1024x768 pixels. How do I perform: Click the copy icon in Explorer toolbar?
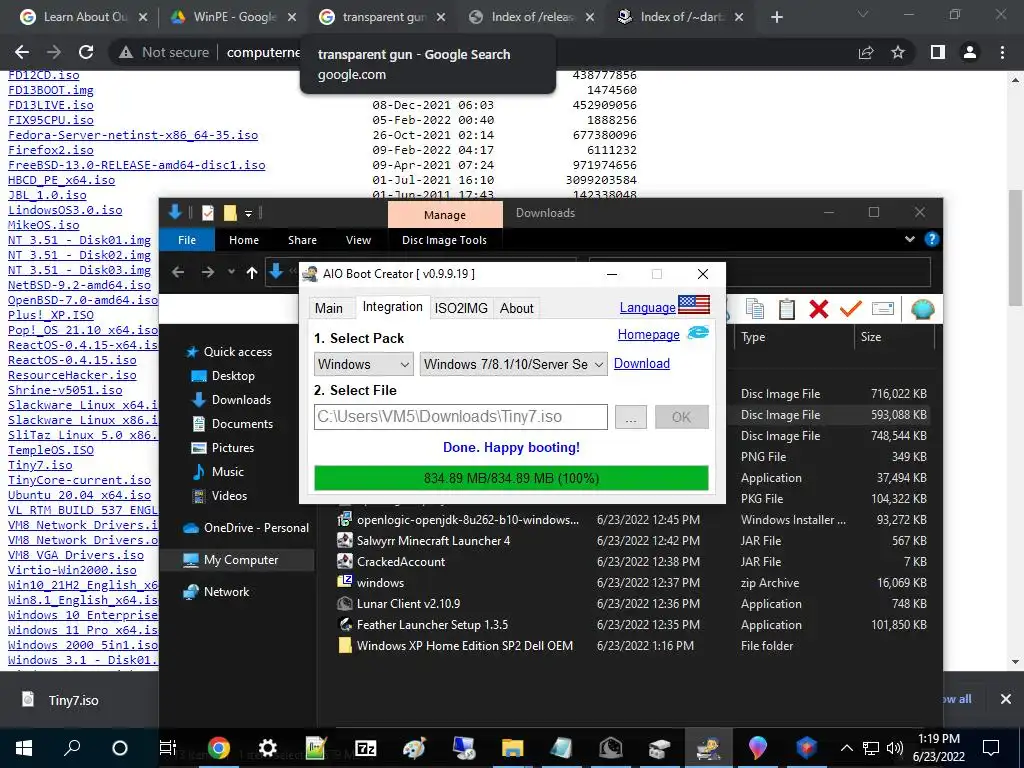tap(755, 308)
